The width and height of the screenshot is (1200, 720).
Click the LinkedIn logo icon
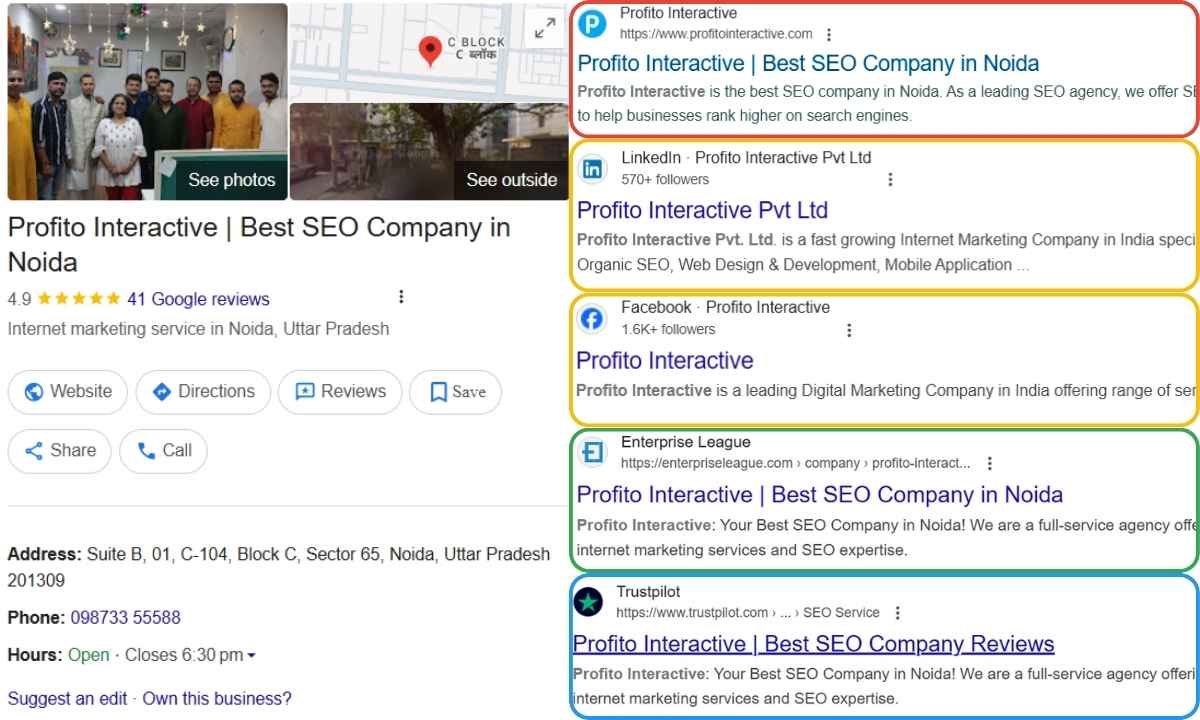[592, 169]
